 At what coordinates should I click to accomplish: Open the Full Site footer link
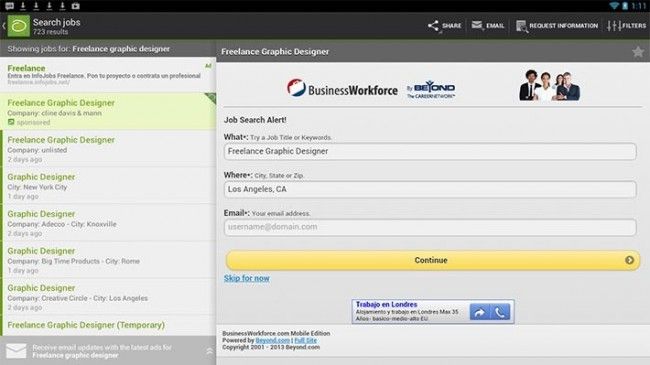click(306, 341)
